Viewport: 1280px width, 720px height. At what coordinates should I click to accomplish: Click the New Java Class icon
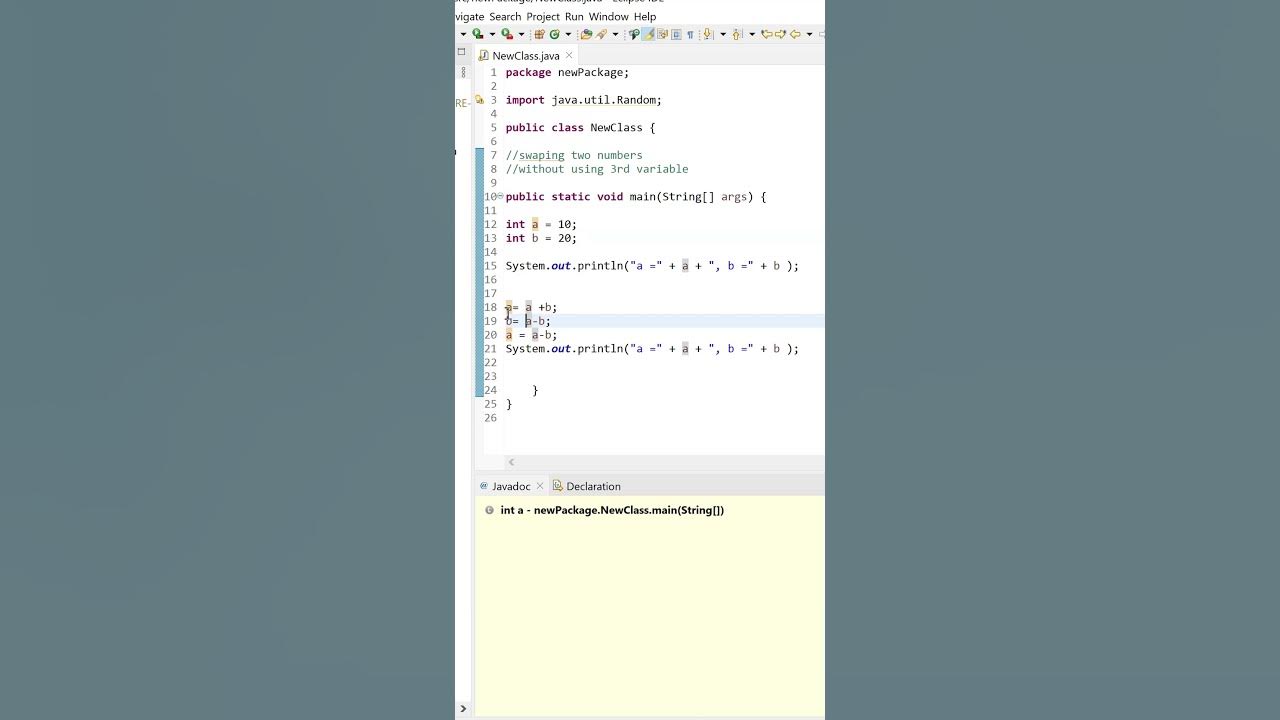[554, 34]
